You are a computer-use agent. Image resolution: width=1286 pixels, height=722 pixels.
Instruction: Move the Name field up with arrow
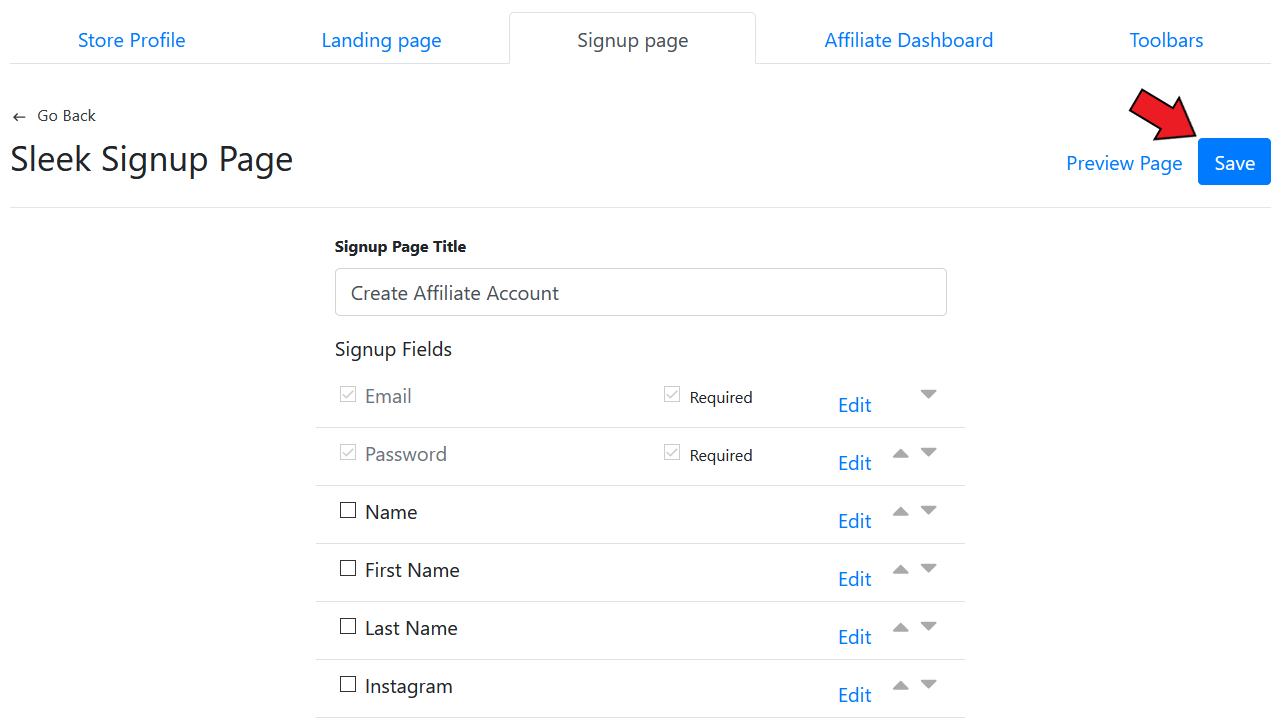900,511
